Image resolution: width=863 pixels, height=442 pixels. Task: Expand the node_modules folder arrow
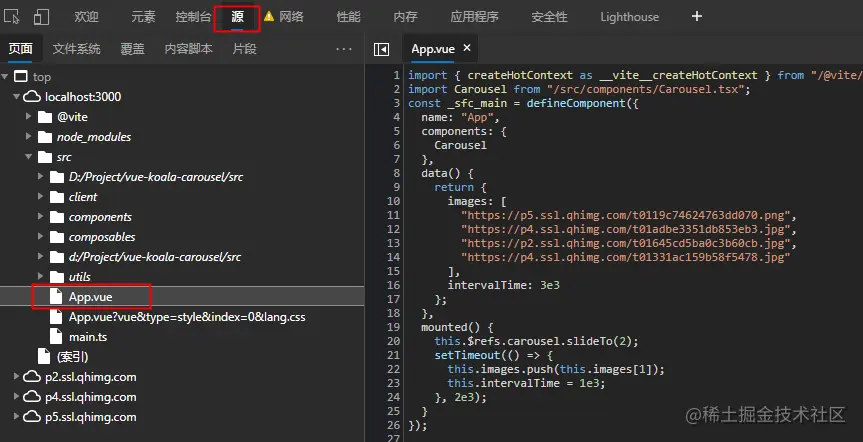coord(29,137)
